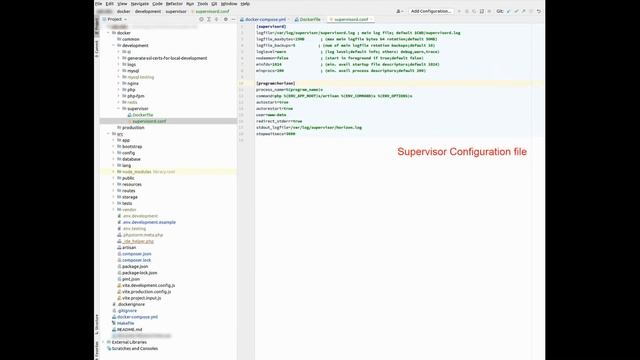640x360 pixels.
Task: Select the node_modules library root folder
Action: click(x=149, y=172)
